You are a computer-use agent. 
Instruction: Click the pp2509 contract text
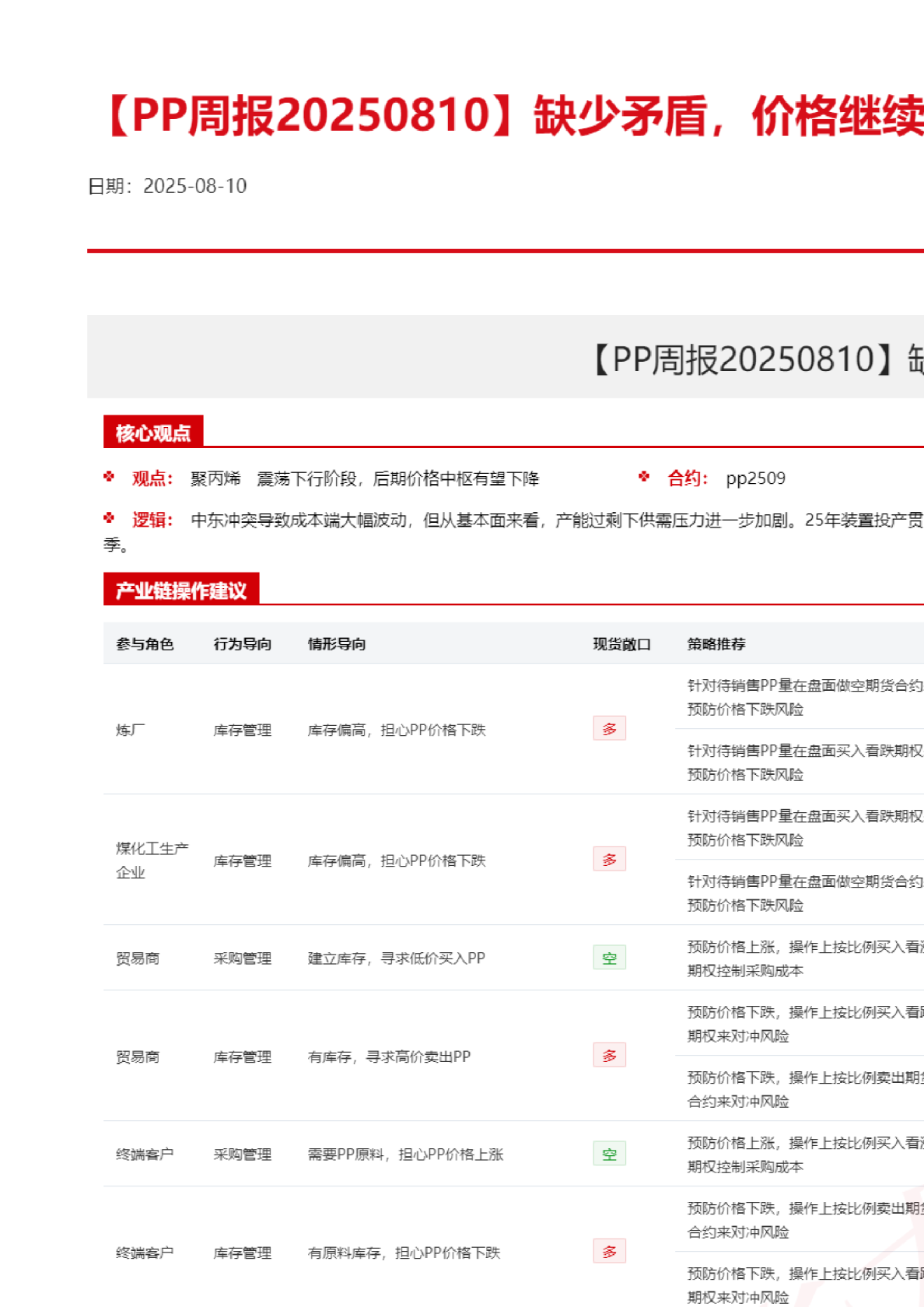(755, 478)
